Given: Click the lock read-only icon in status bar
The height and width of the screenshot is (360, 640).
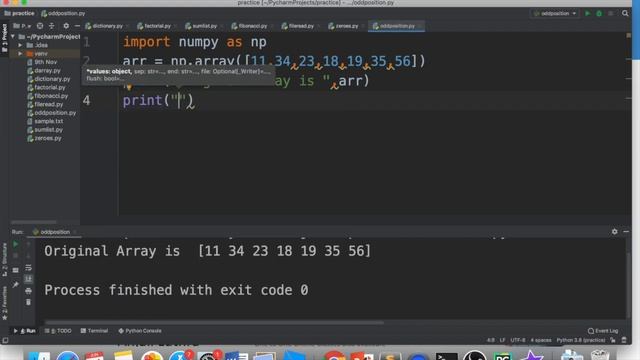Looking at the screenshot, I should pyautogui.click(x=613, y=340).
